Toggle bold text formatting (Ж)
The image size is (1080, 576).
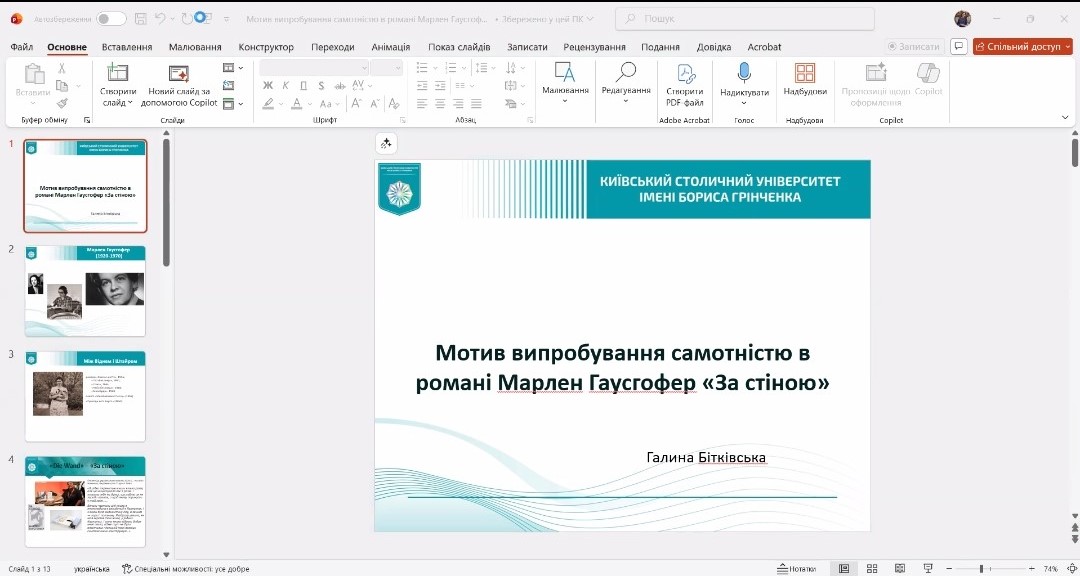tap(268, 86)
